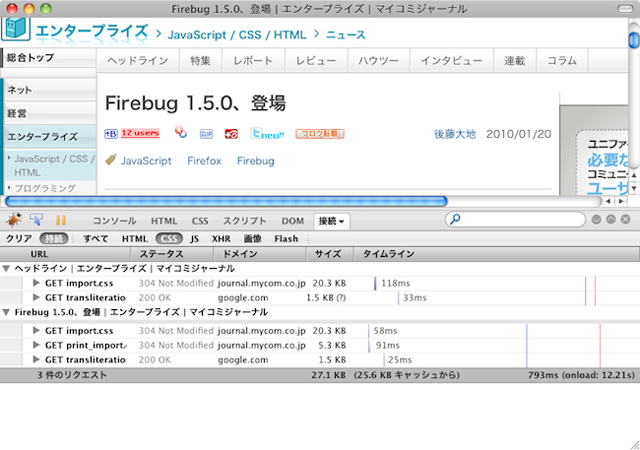Click the magnifier icon in search box
The height and width of the screenshot is (450, 640).
tap(455, 219)
